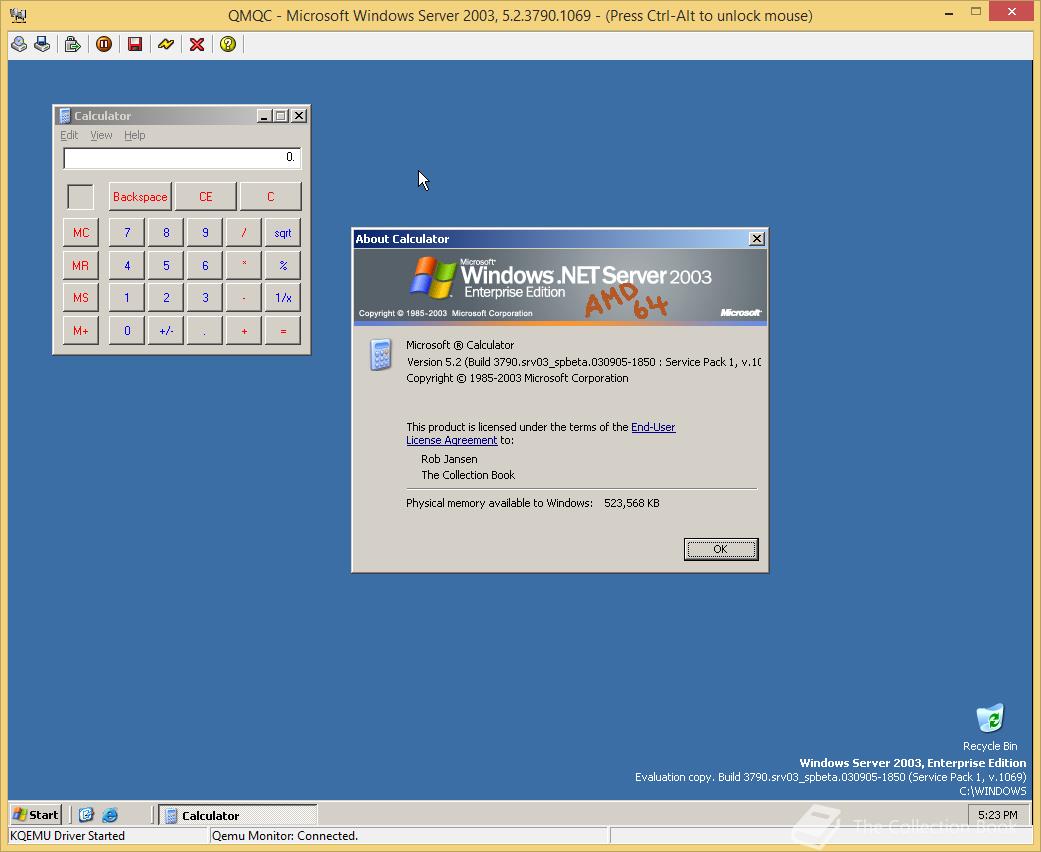This screenshot has height=852, width=1041.
Task: Click the calculator icon in About Calculator dialog
Action: tap(380, 354)
